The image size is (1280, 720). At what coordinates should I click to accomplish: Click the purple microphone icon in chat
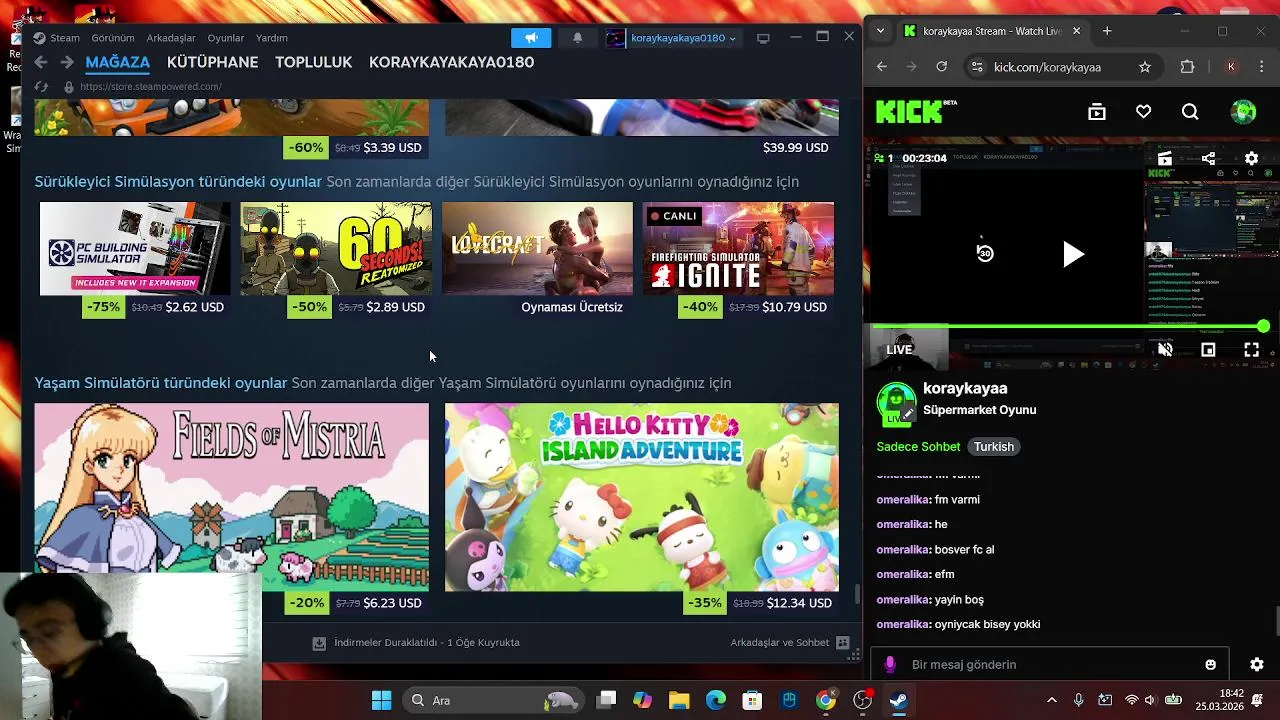890,664
